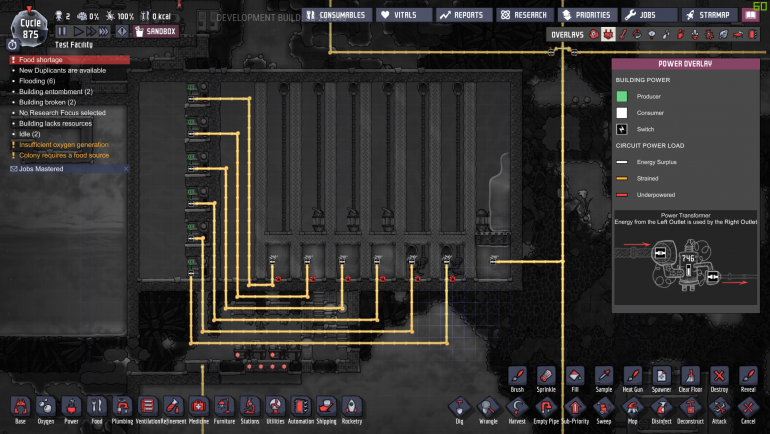Set game to triple speed
770x434 pixels.
104,31
